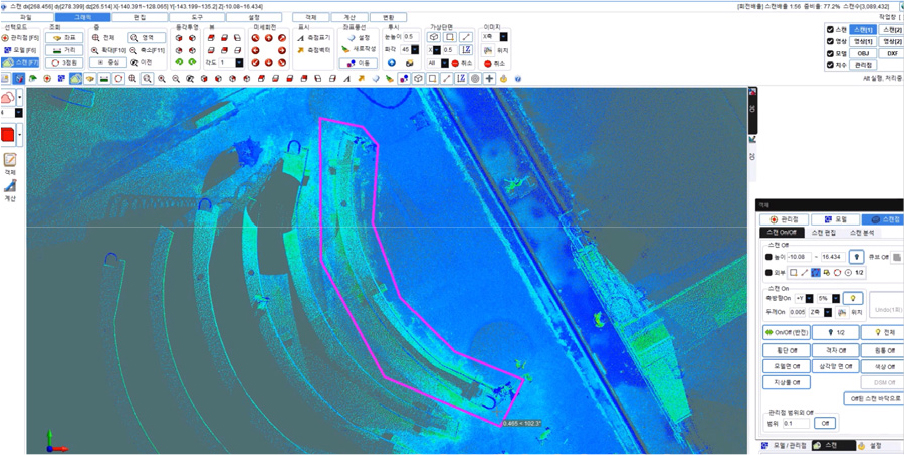
Task: Click the 측점표기 display icon
Action: point(300,37)
